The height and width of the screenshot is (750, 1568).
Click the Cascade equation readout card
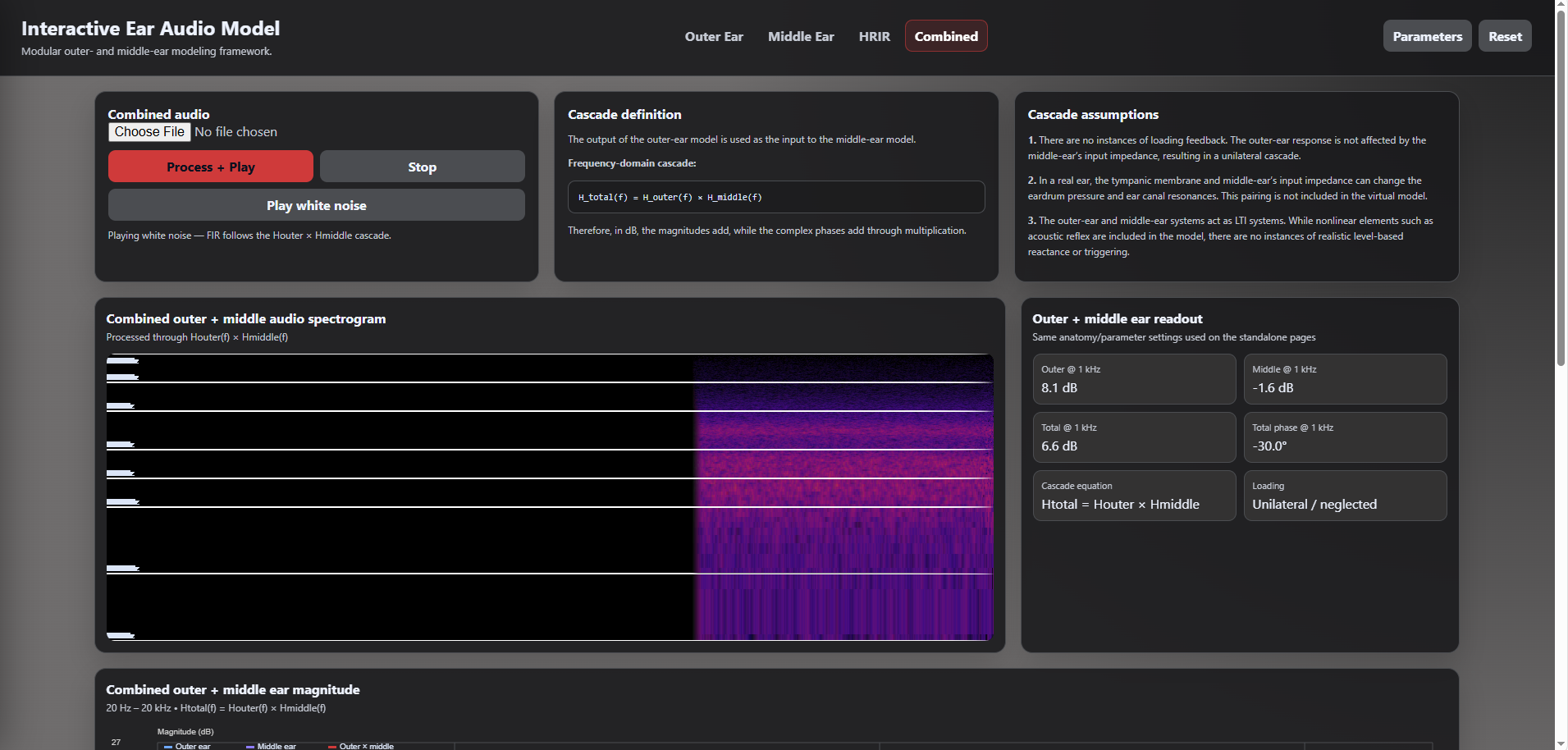[x=1134, y=496]
